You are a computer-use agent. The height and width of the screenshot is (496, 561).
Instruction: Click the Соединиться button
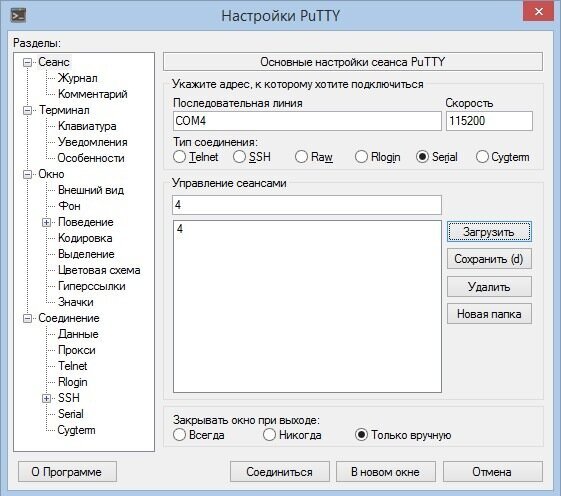[279, 472]
